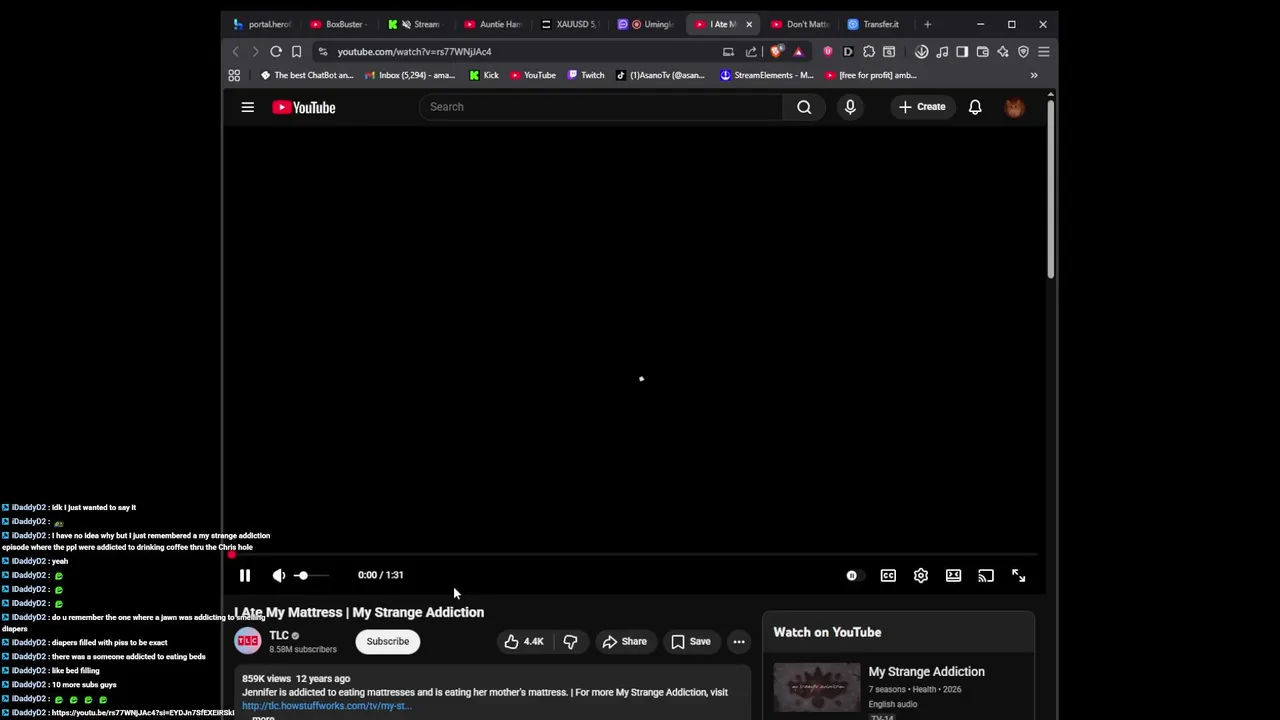
Task: Save the video with the Save button
Action: tap(691, 641)
